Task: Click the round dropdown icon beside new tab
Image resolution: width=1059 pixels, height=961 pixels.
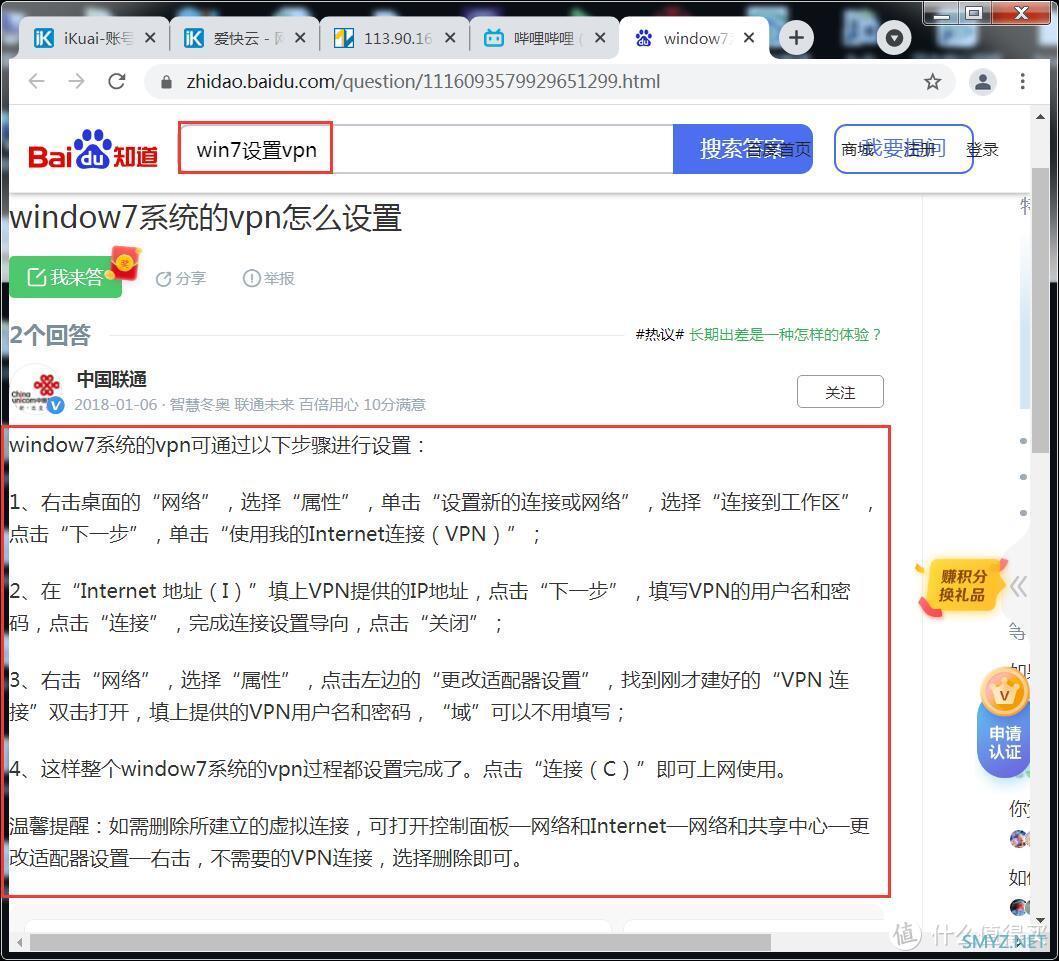Action: (x=894, y=38)
